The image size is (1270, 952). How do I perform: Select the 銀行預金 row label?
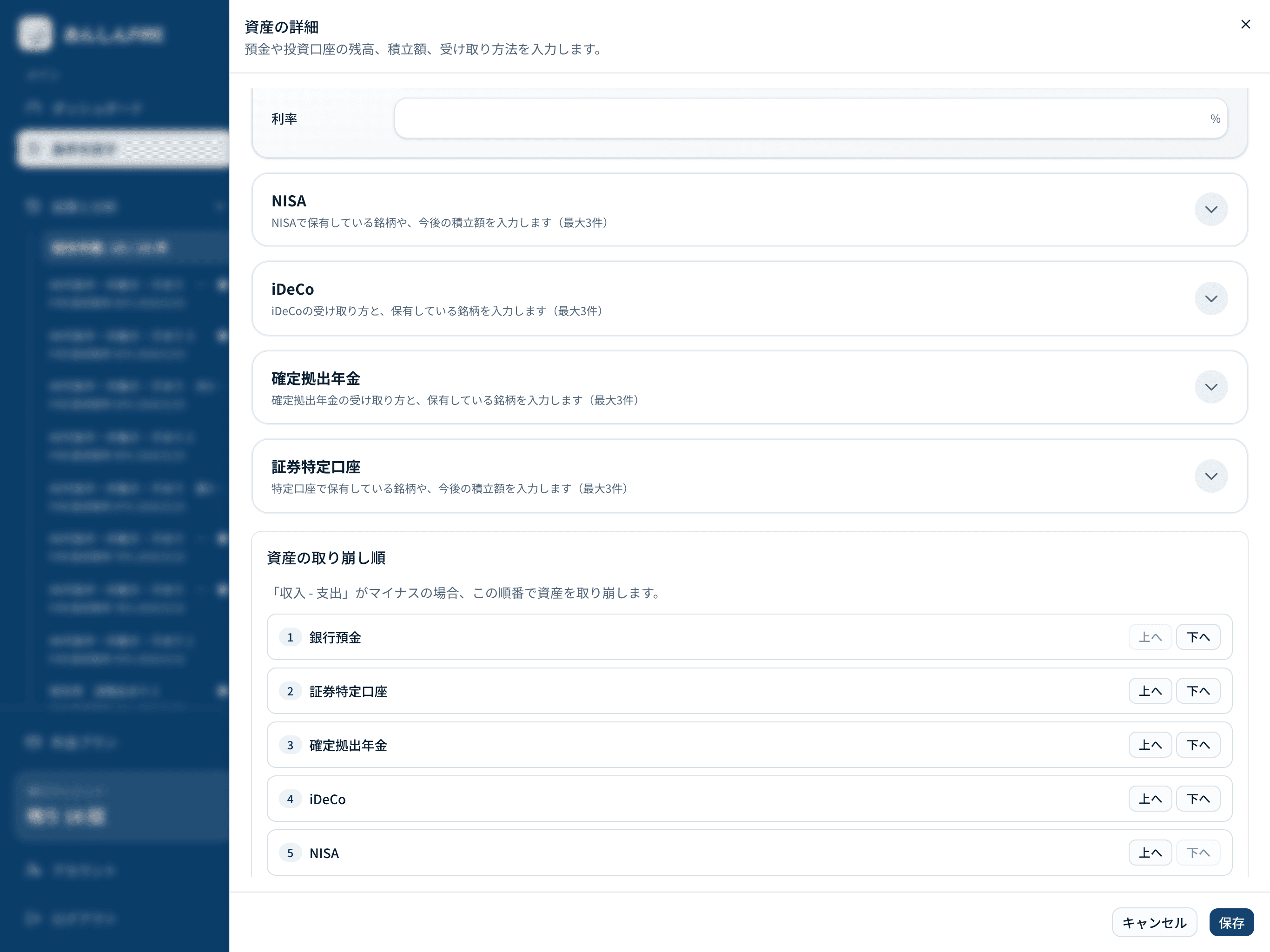coord(335,637)
